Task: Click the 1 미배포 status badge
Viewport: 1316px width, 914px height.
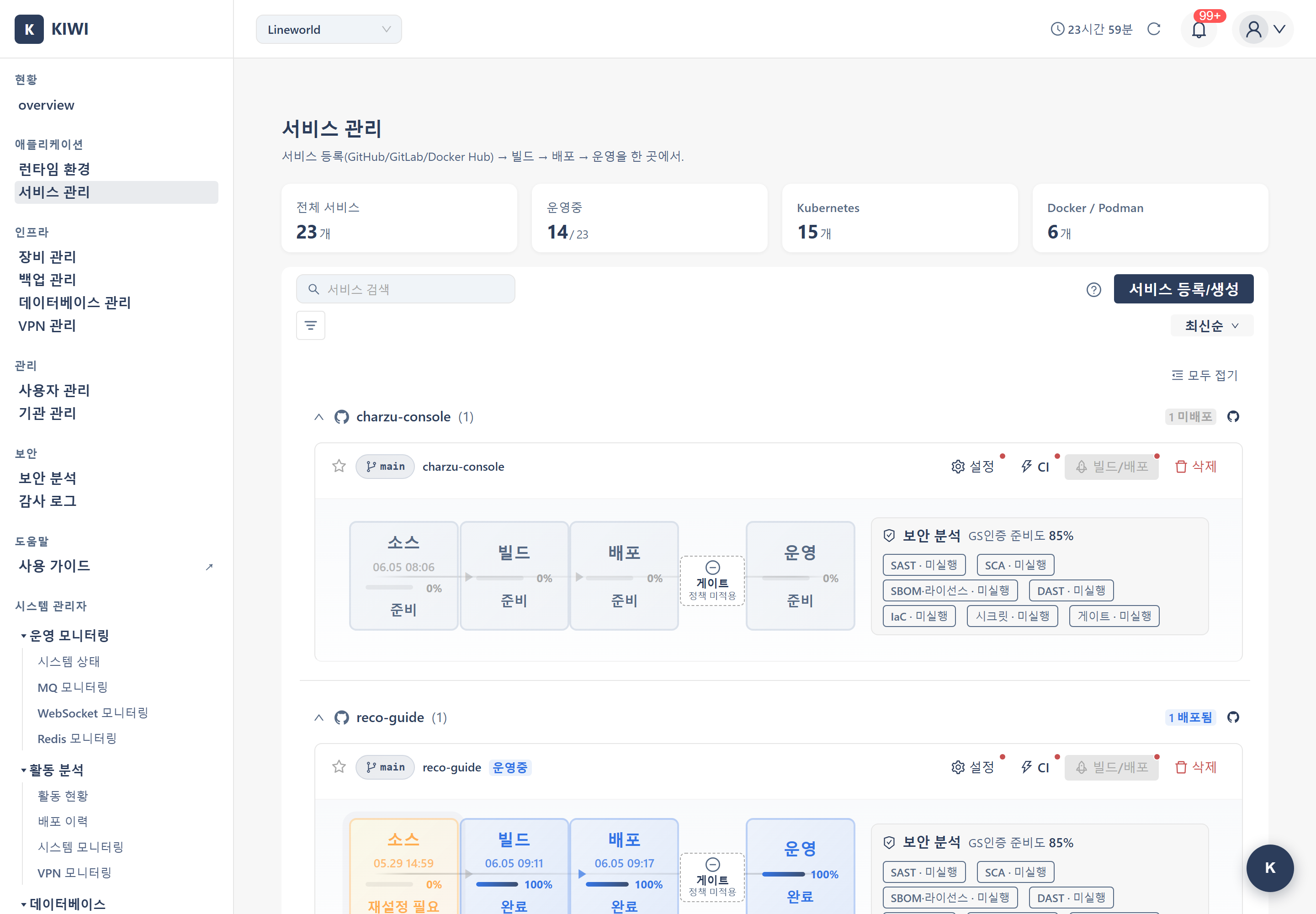Action: pyautogui.click(x=1190, y=416)
